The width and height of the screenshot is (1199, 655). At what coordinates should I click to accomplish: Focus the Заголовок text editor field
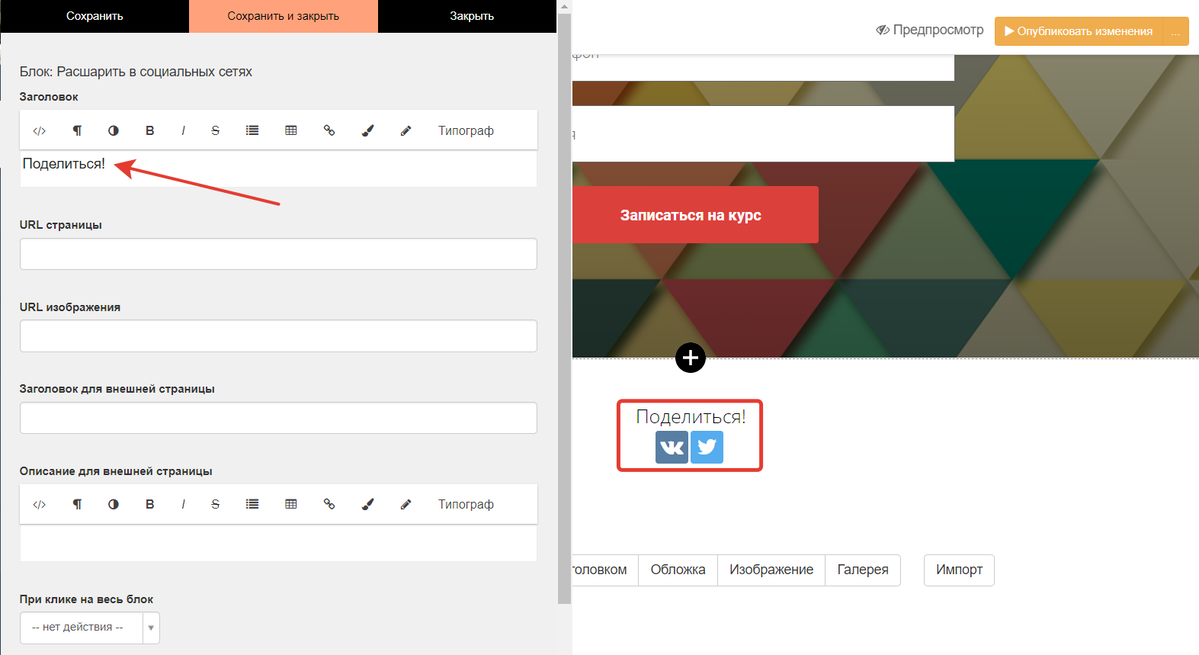click(278, 169)
